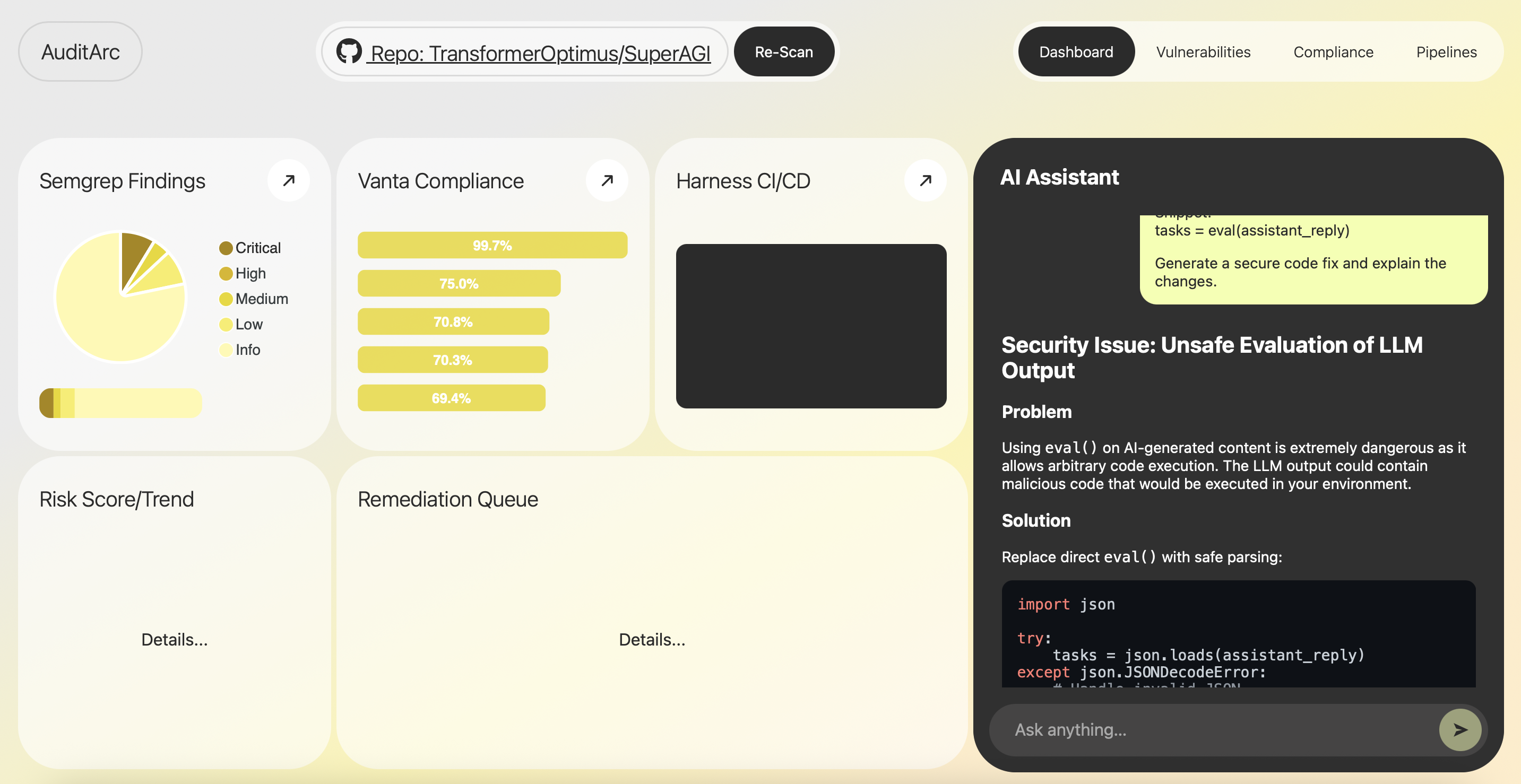Open Vanta Compliance expand arrow
This screenshot has height=784, width=1521.
click(607, 180)
